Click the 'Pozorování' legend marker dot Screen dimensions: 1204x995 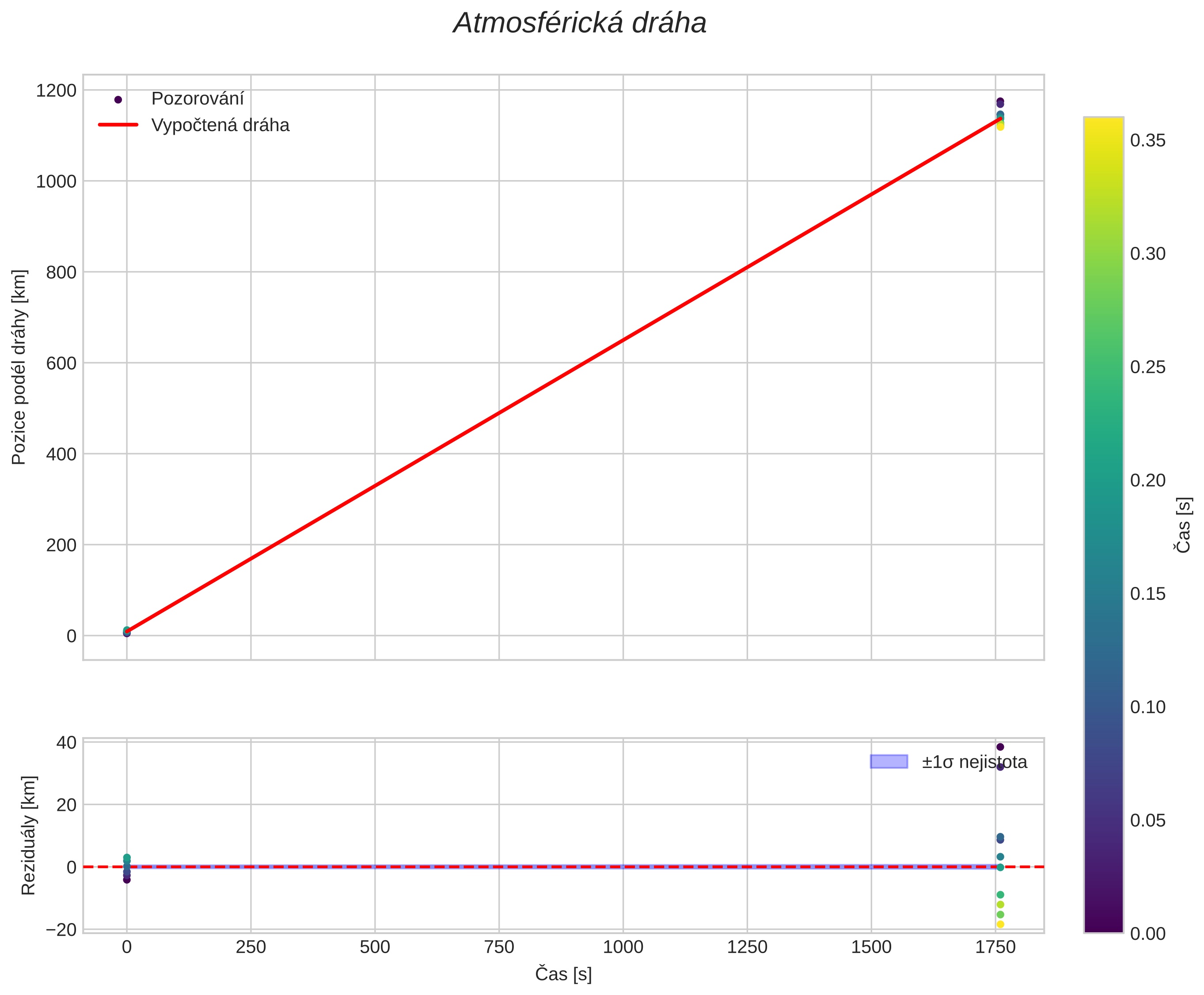[x=118, y=99]
